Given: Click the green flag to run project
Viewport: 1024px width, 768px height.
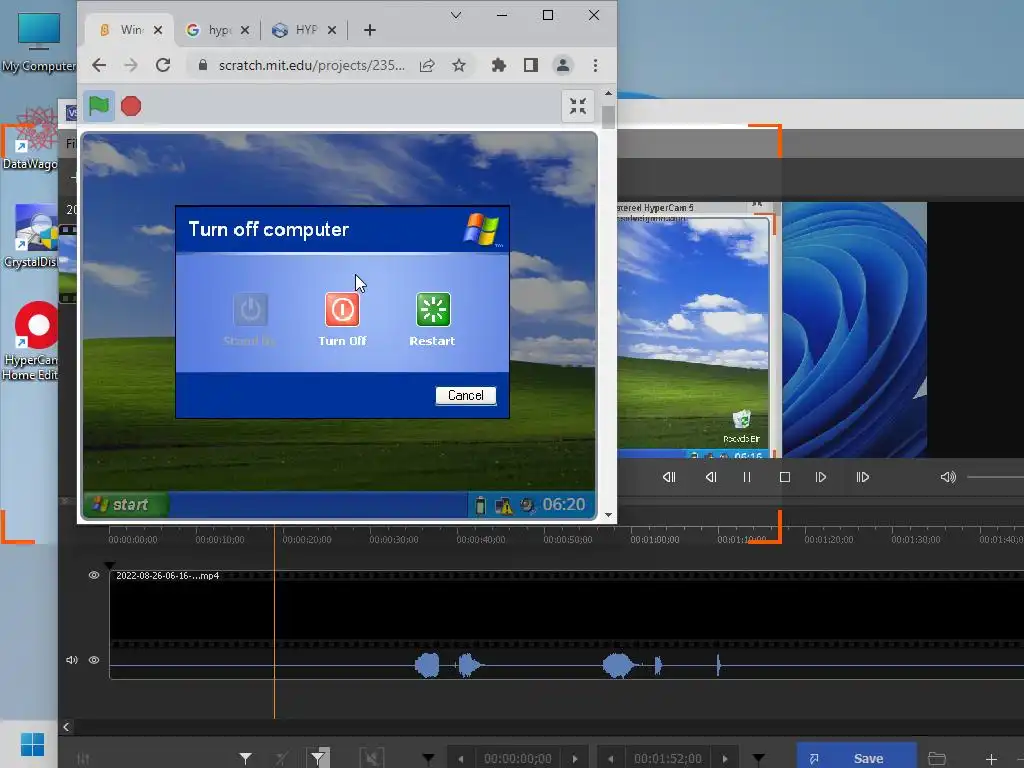Looking at the screenshot, I should tap(99, 106).
